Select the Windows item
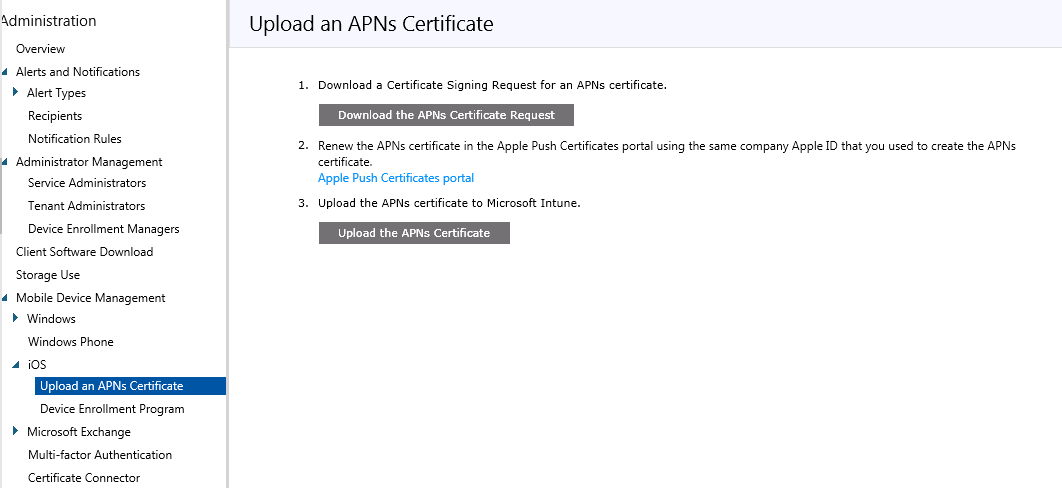Viewport: 1062px width, 488px height. click(51, 319)
